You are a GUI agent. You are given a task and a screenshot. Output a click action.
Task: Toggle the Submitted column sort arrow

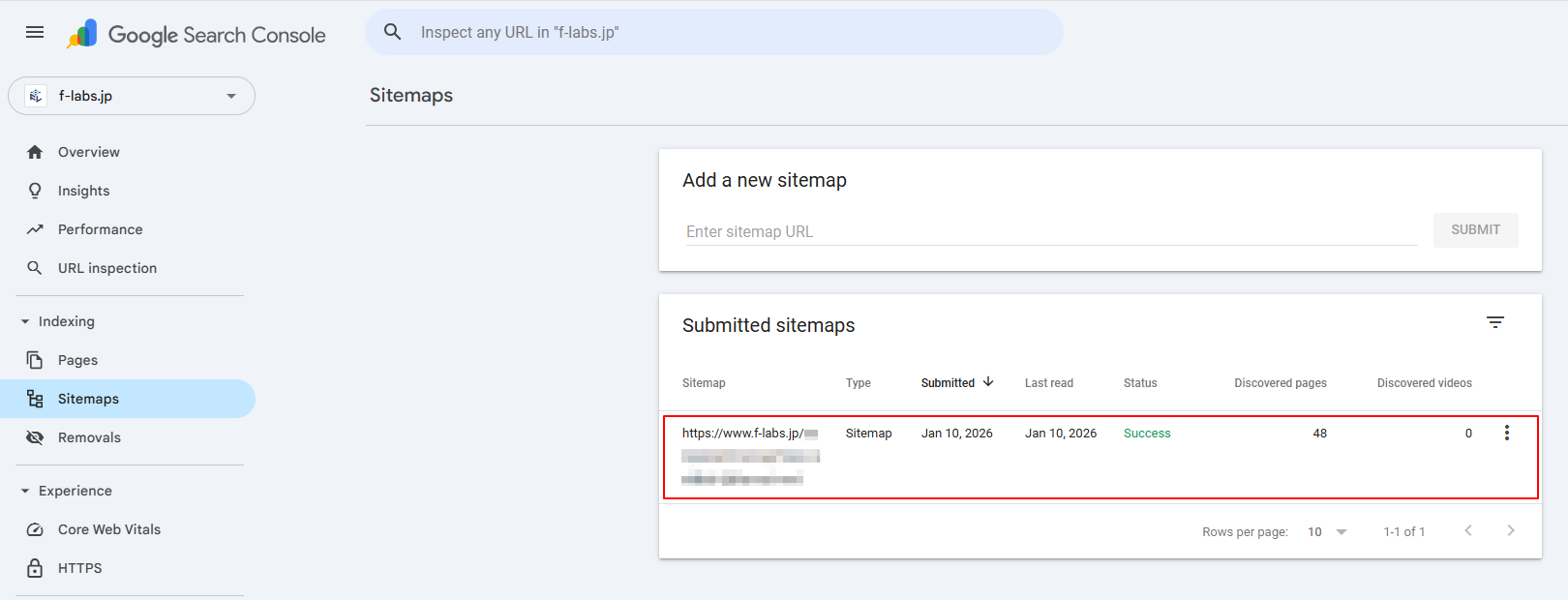pyautogui.click(x=989, y=382)
